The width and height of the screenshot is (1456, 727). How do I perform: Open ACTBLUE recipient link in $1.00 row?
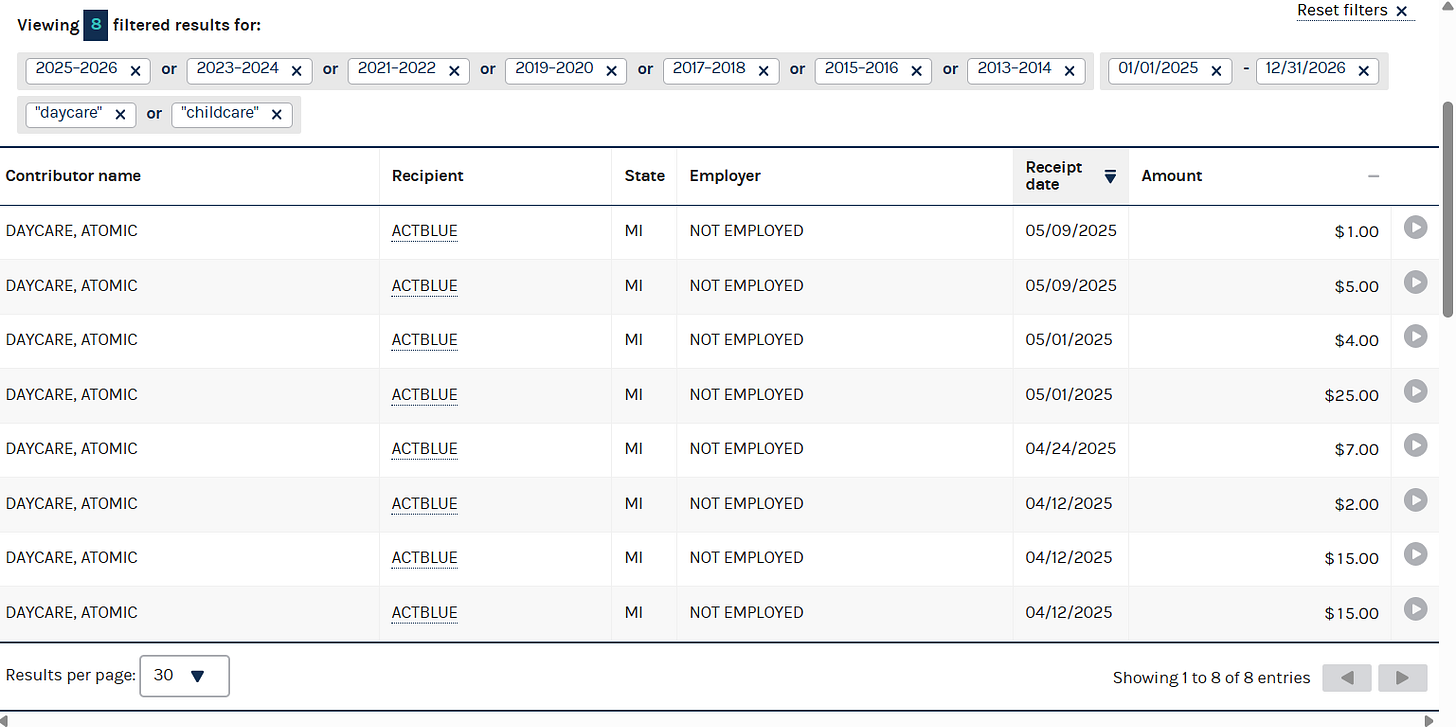point(424,231)
